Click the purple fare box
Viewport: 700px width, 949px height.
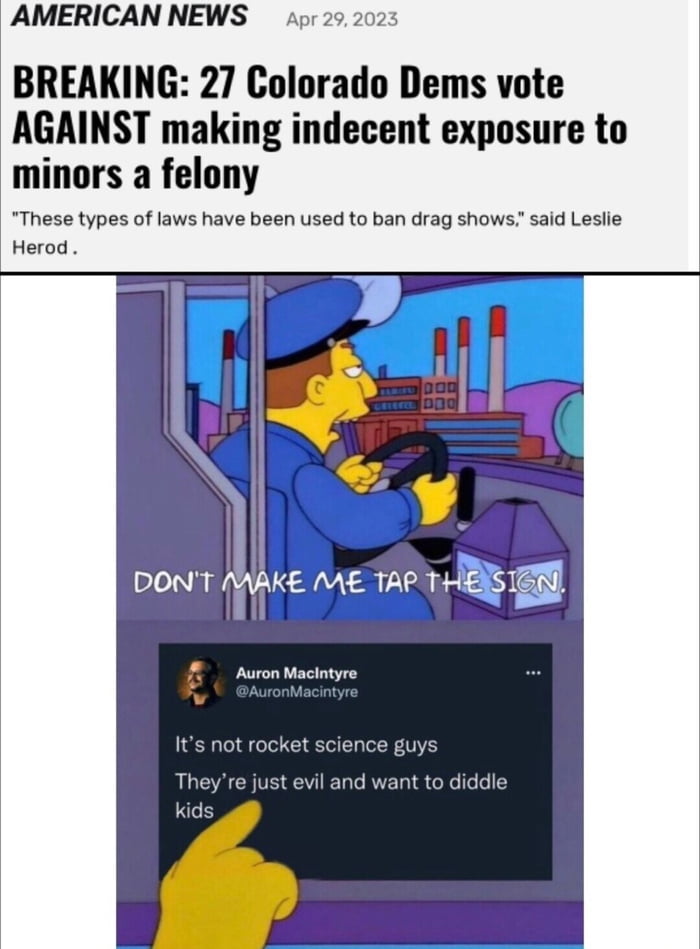pyautogui.click(x=509, y=556)
